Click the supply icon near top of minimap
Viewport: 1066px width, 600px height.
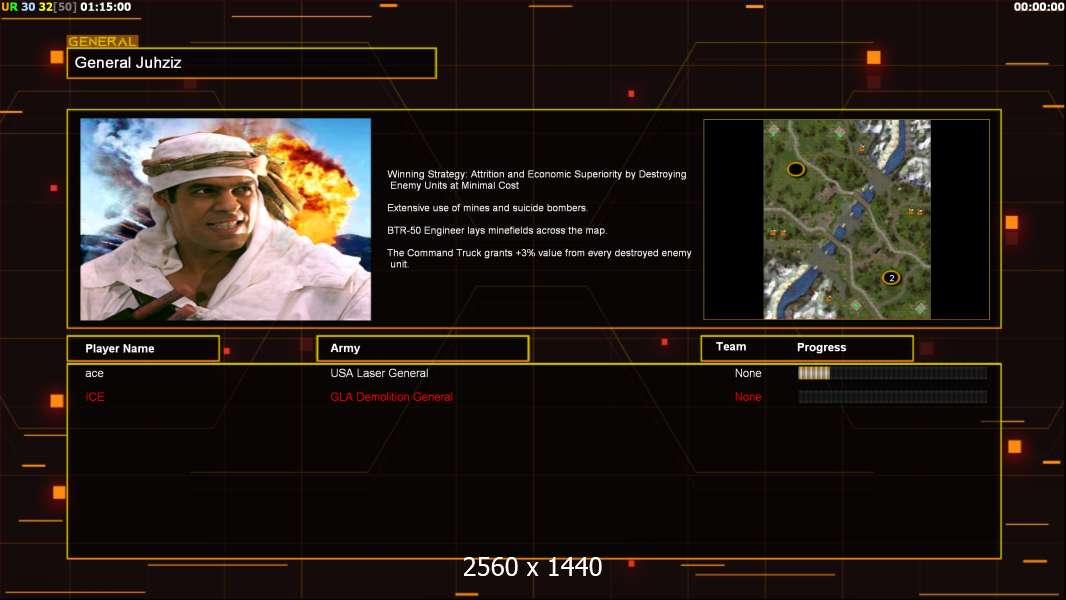point(861,149)
